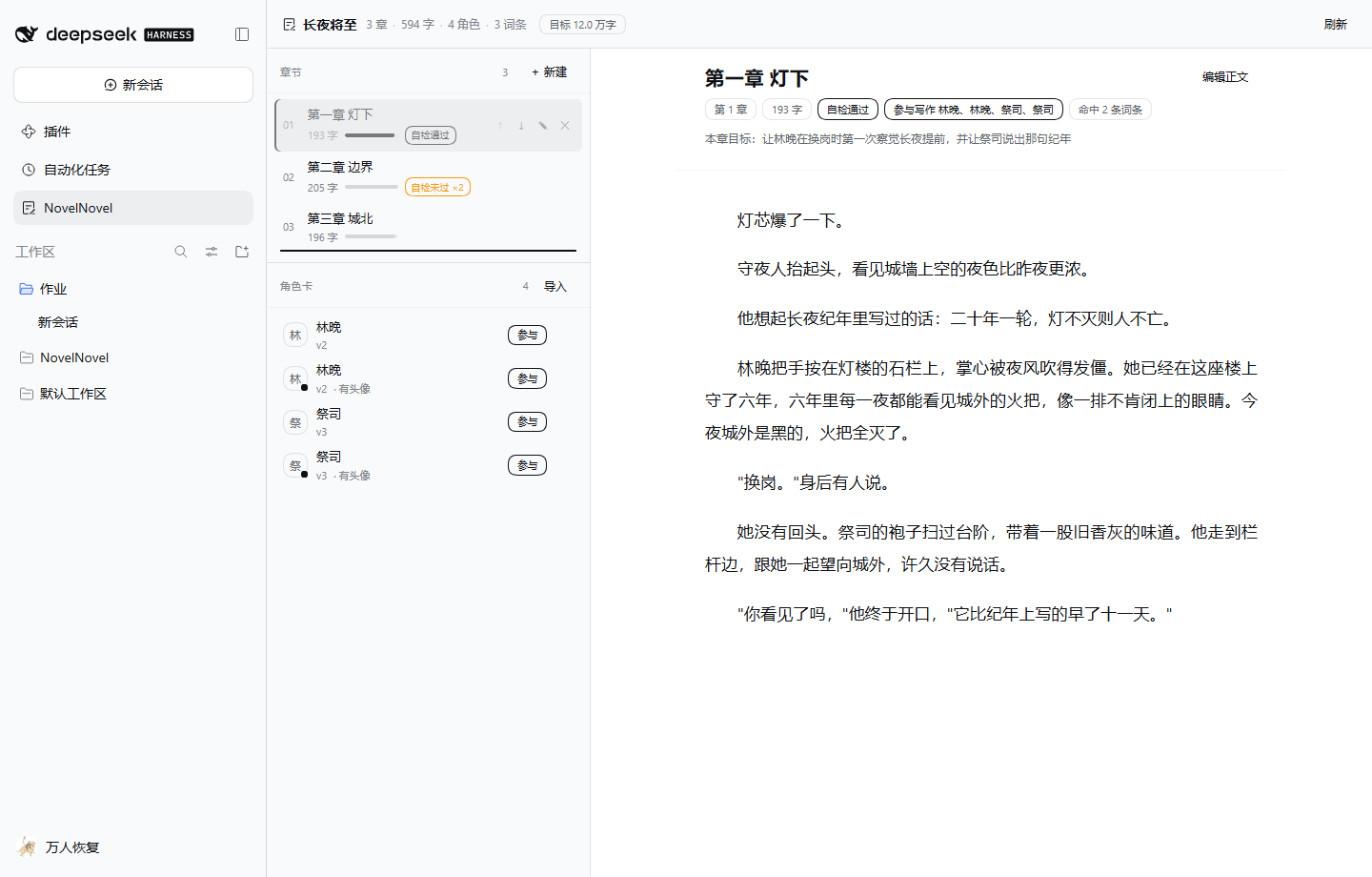Click the 命中 2 条词条 tag
Image resolution: width=1372 pixels, height=877 pixels.
(1110, 110)
